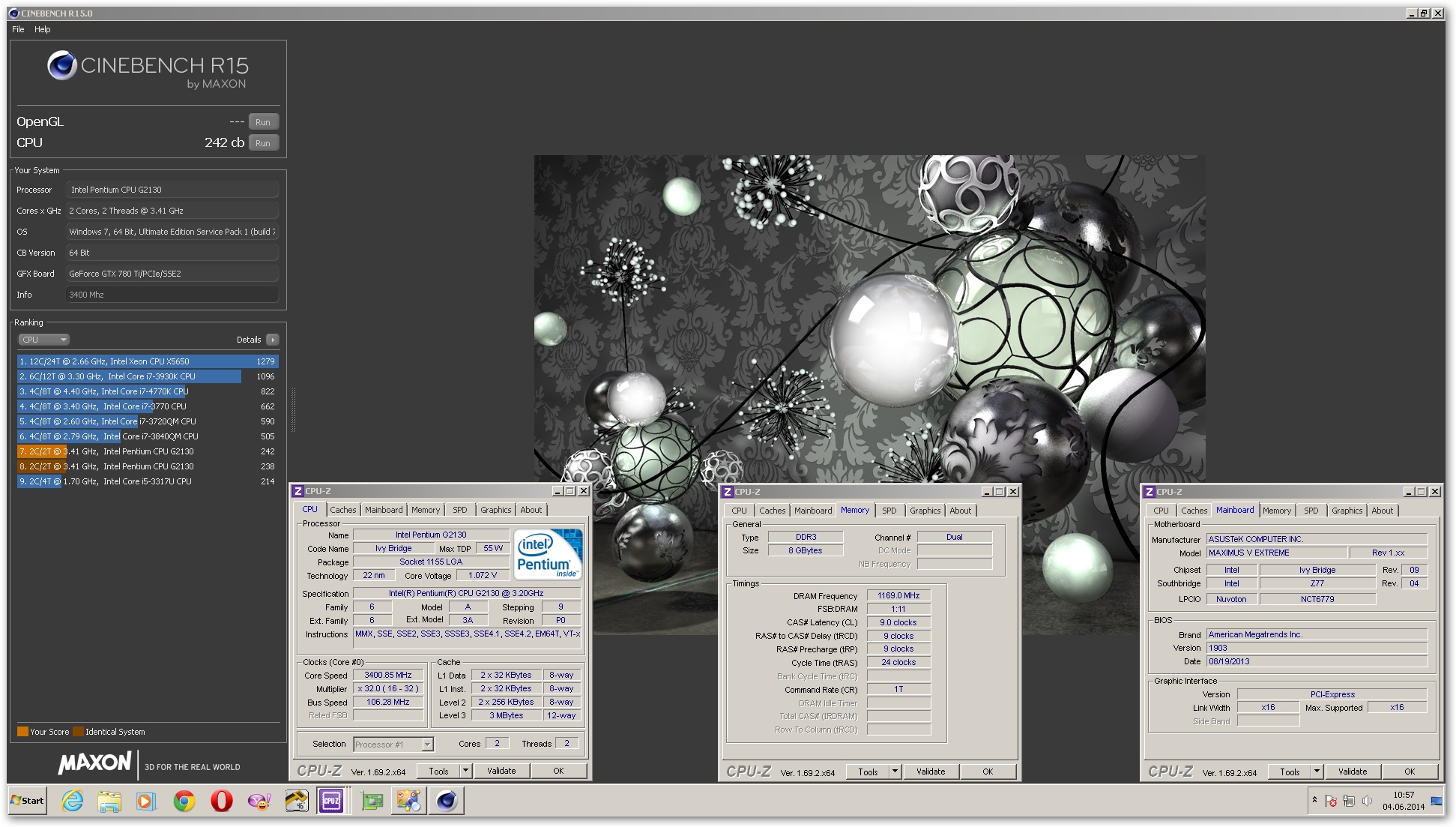
Task: Open the green hardware card taskbar icon
Action: pos(372,801)
